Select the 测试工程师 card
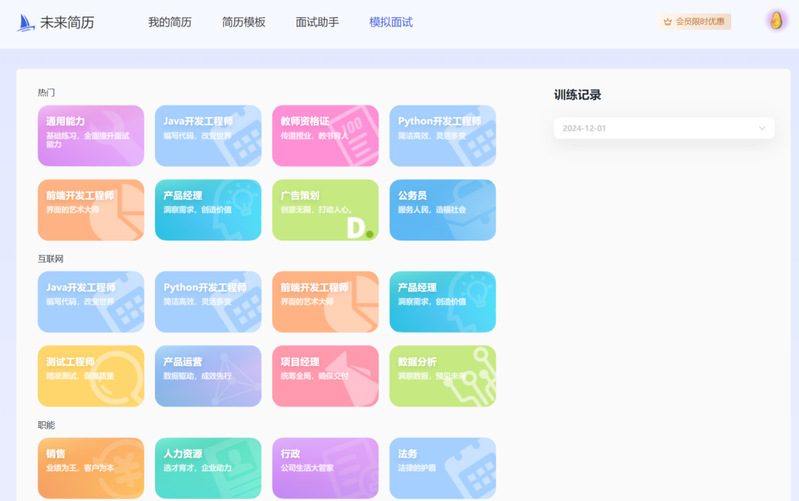The height and width of the screenshot is (501, 799). [91, 376]
